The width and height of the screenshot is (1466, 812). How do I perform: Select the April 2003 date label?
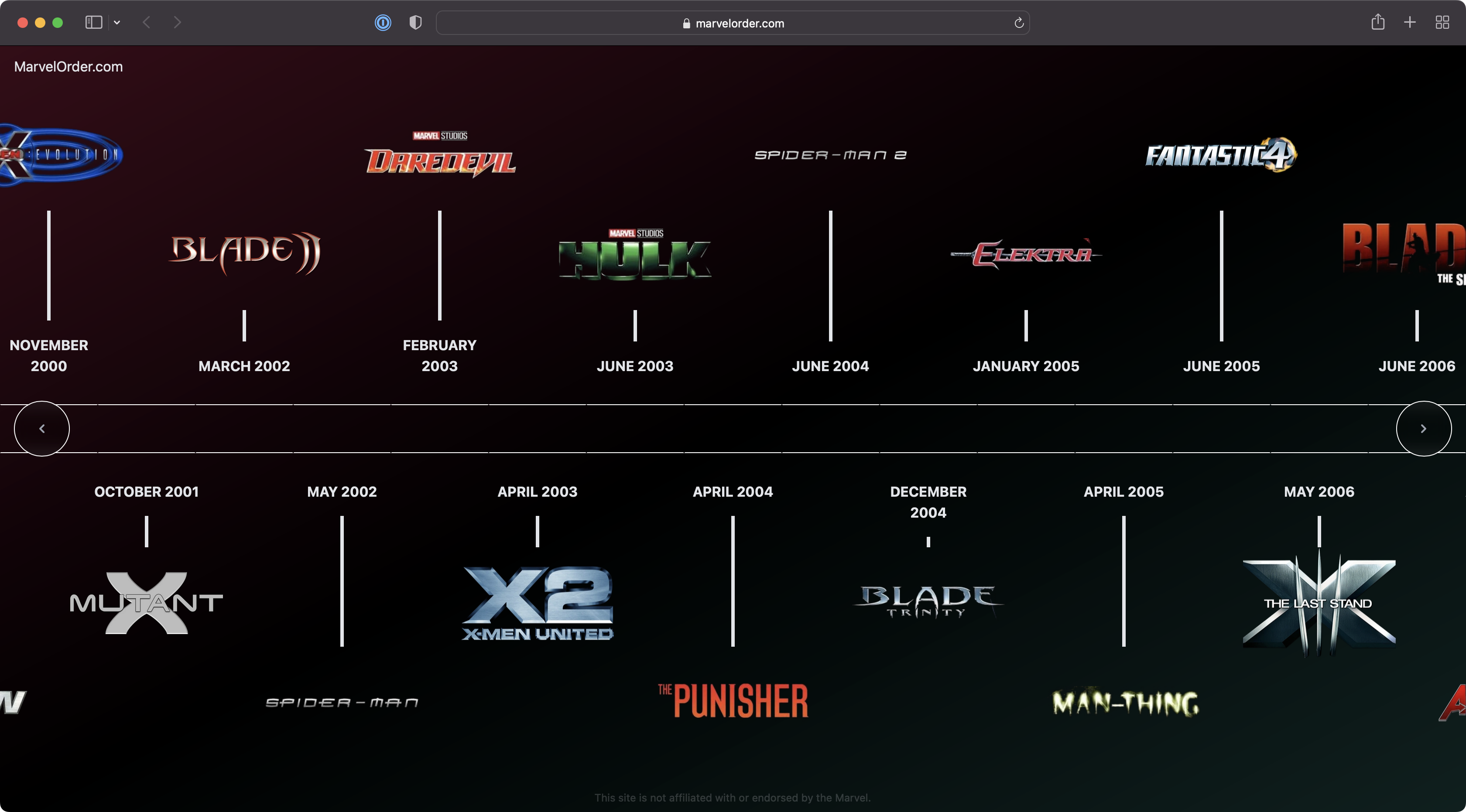(537, 492)
